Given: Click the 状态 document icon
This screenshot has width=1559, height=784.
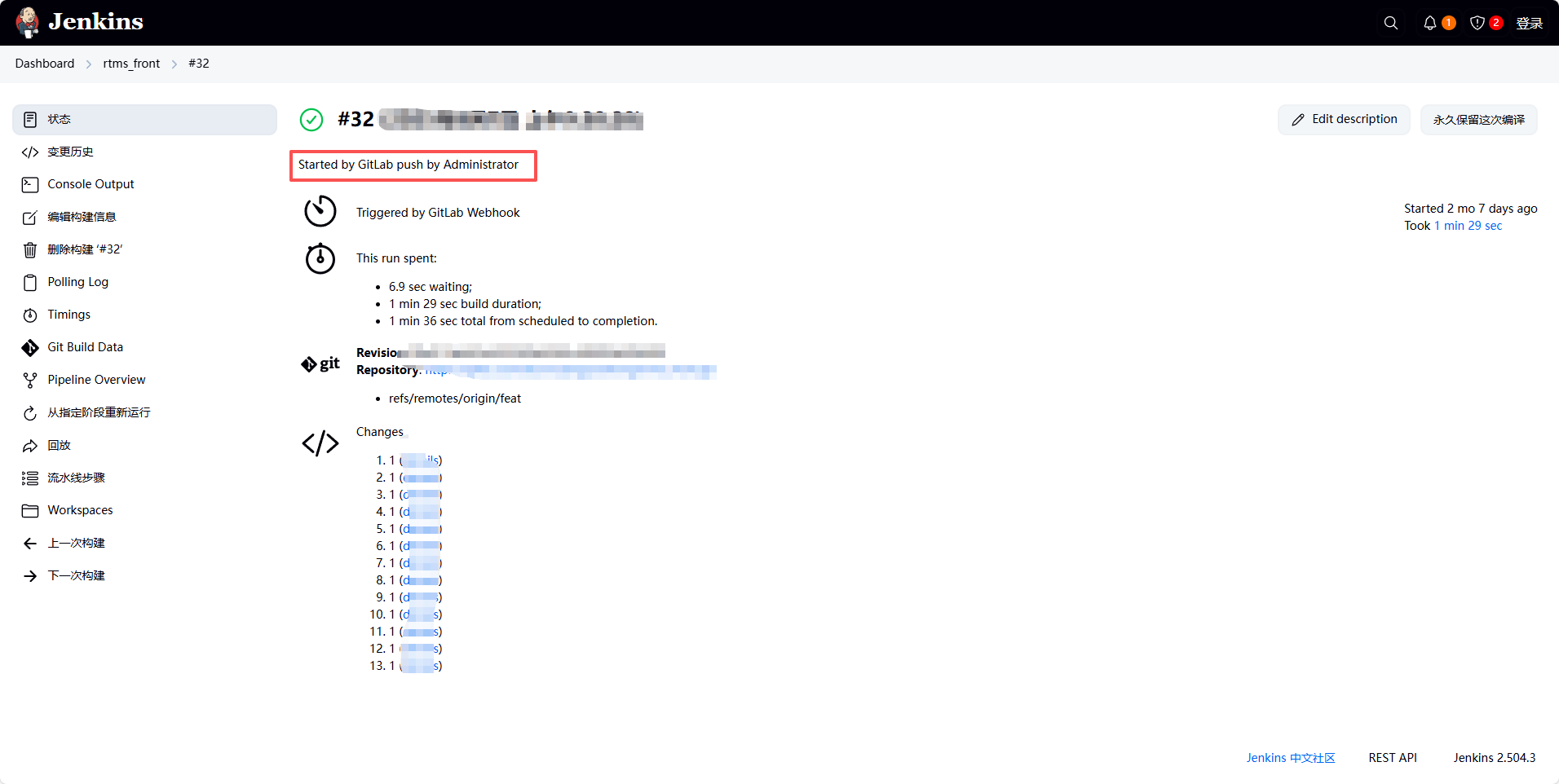Looking at the screenshot, I should tap(30, 120).
